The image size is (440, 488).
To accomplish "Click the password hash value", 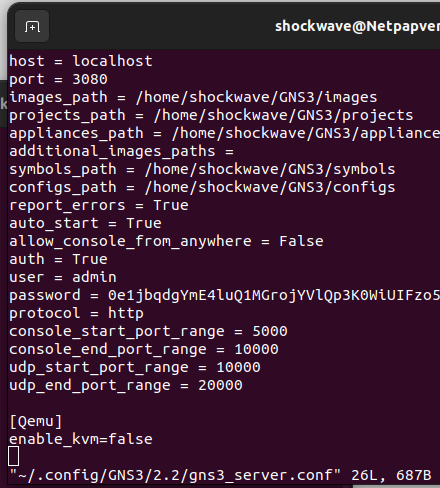I will coord(274,295).
